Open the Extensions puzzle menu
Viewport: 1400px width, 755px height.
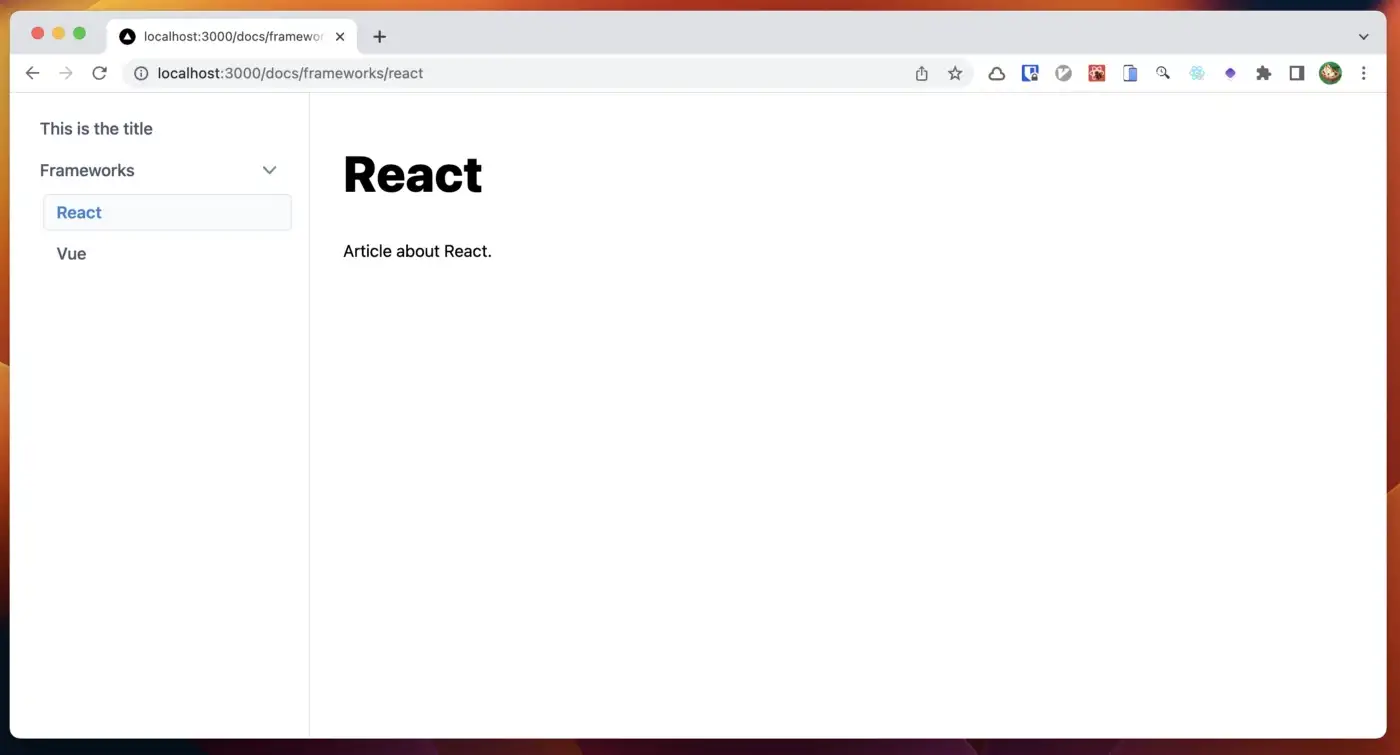(1264, 73)
